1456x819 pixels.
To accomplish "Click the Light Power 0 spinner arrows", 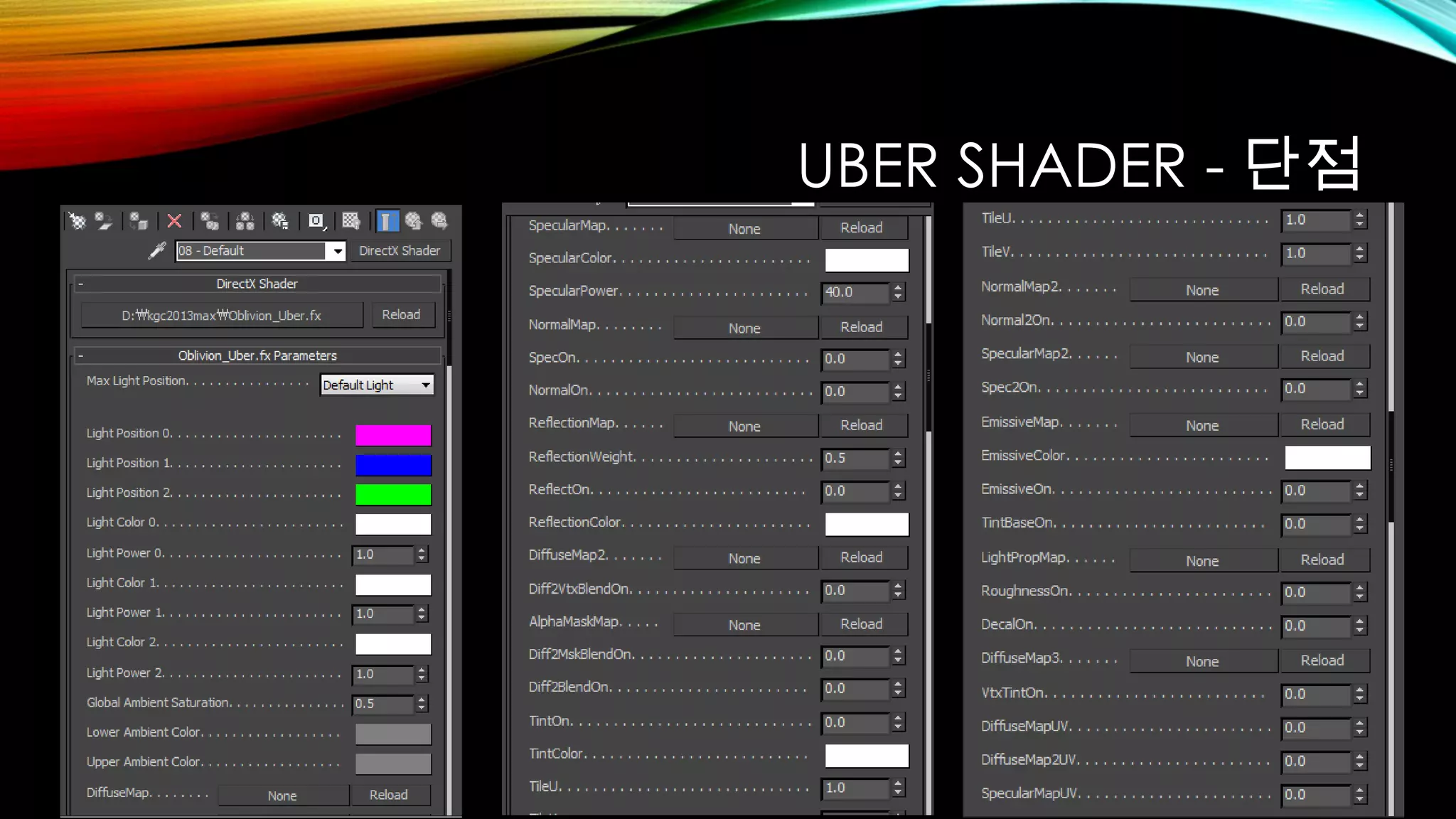I will [x=422, y=555].
